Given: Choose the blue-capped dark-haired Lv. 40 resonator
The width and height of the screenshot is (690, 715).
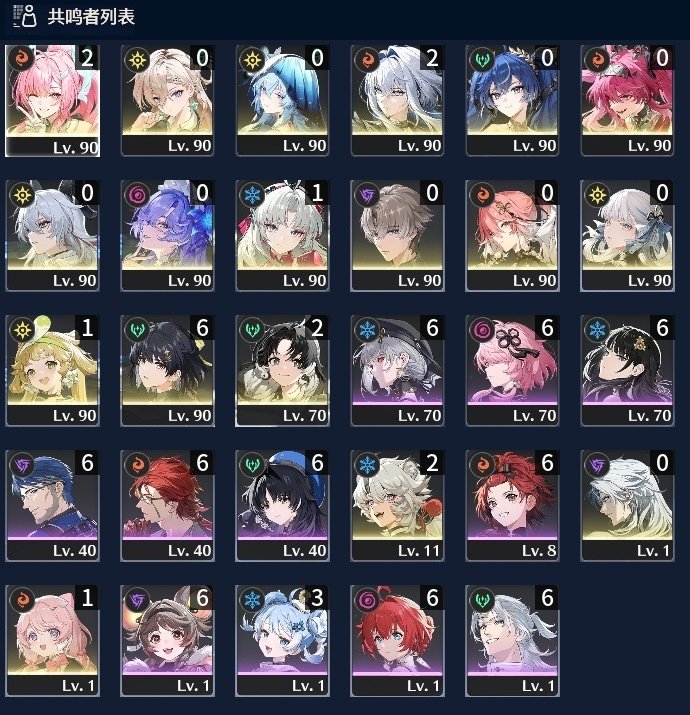Looking at the screenshot, I should click(x=282, y=506).
